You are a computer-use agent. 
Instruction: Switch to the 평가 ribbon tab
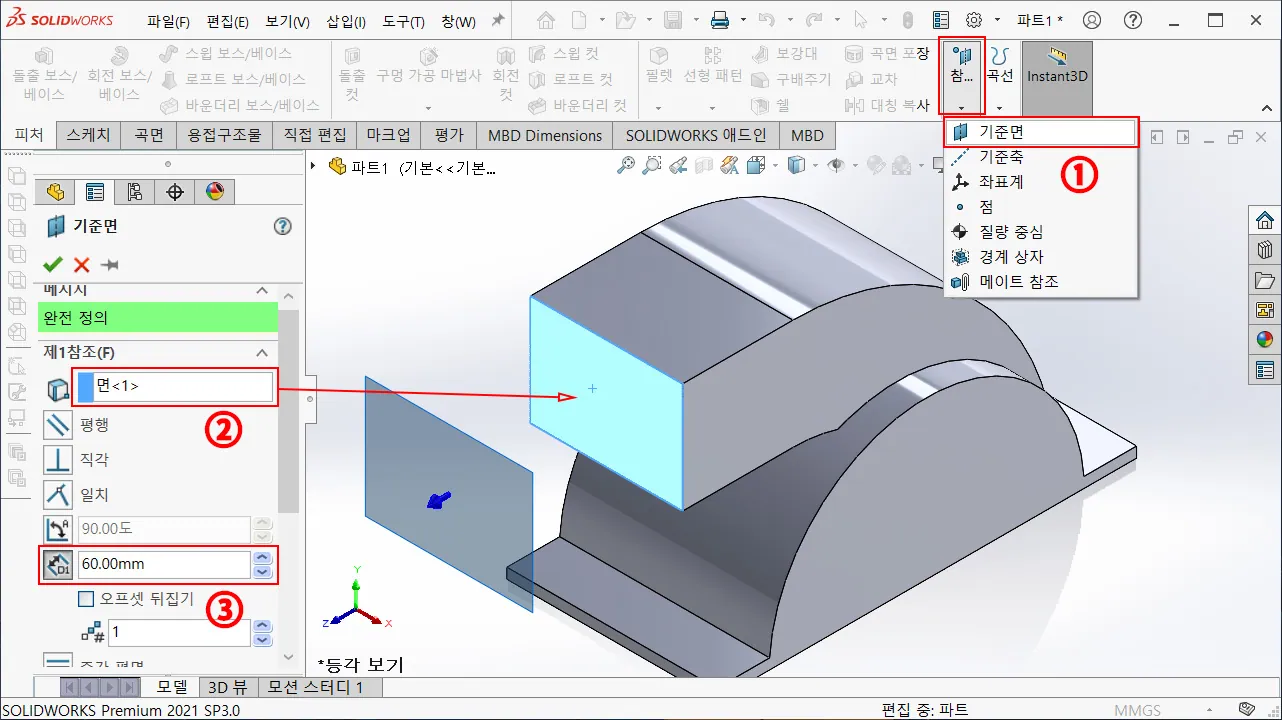(449, 135)
